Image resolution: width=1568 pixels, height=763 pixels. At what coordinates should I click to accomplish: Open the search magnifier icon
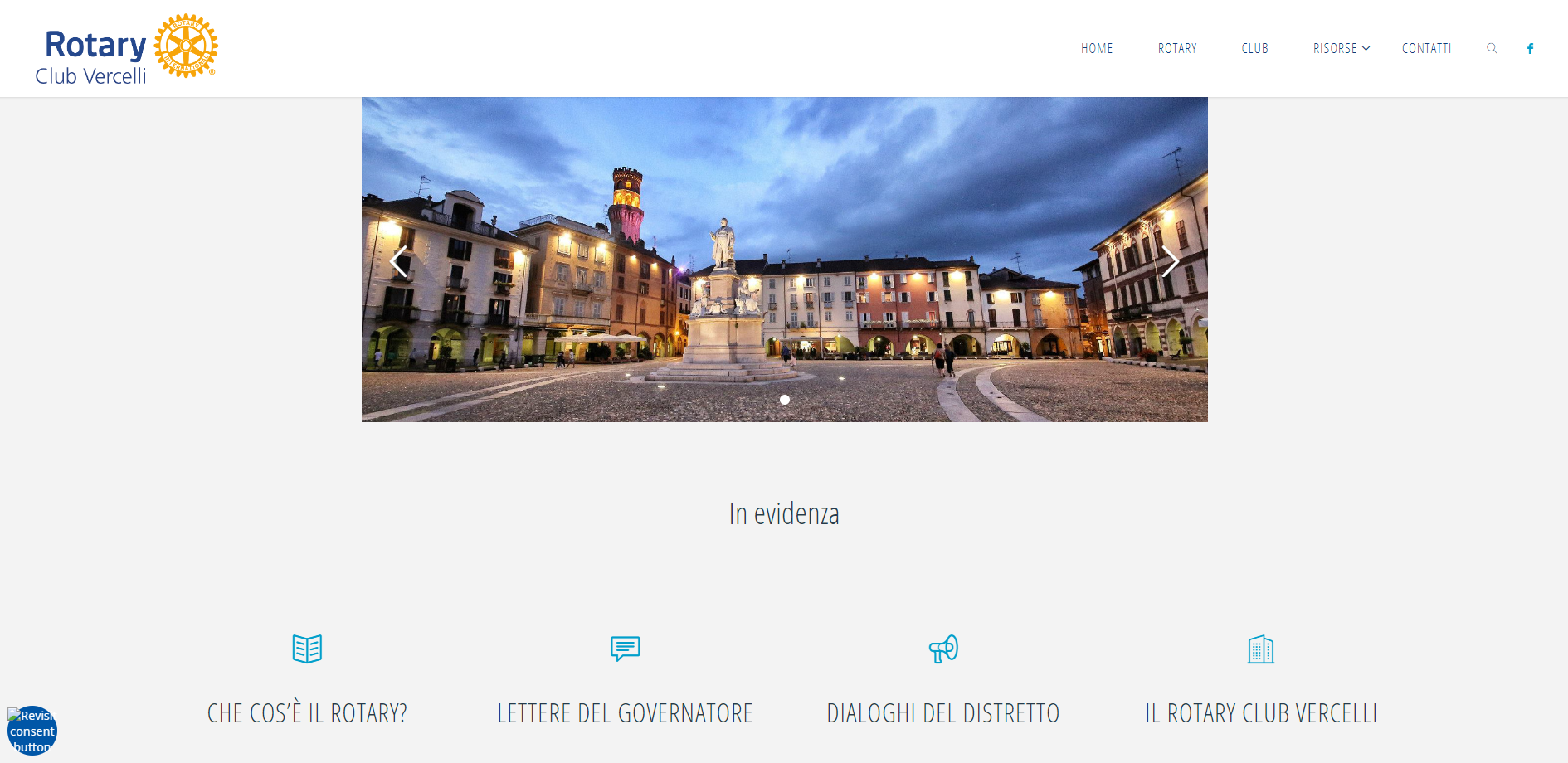click(x=1492, y=48)
